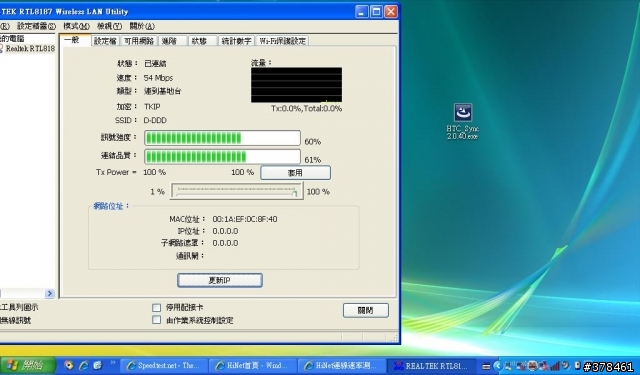This screenshot has height=375, width=640.
Task: Click the Windows Start button (開始)
Action: coord(28,365)
